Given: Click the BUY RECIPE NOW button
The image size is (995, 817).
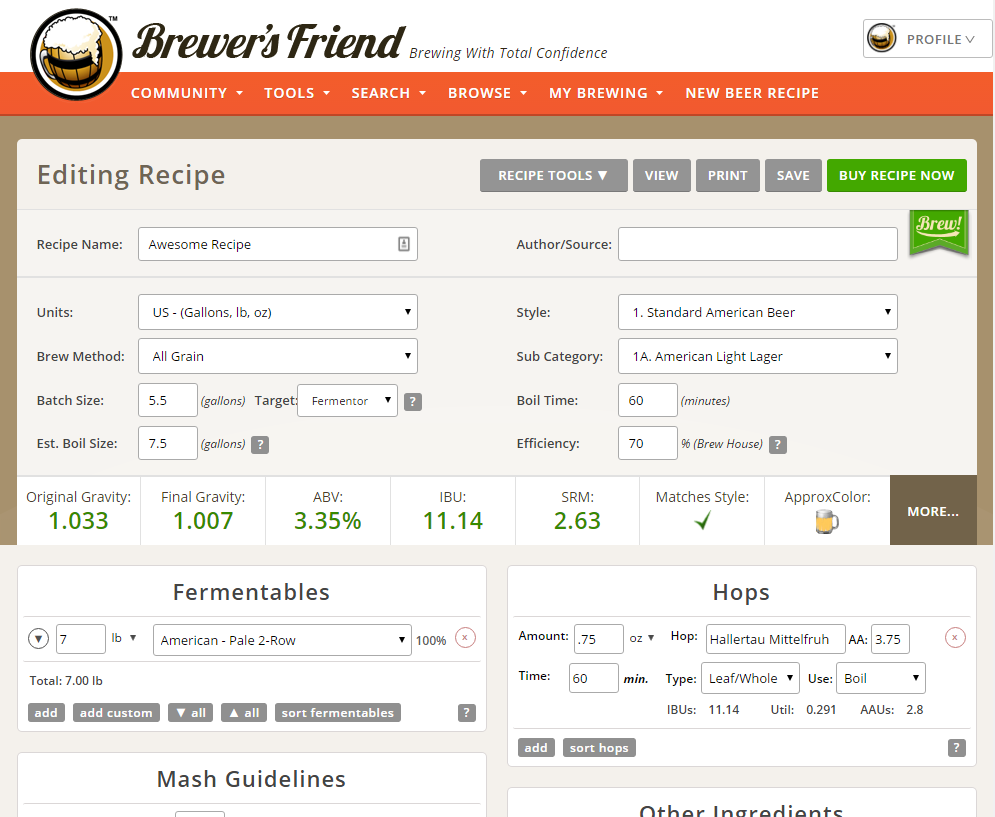Looking at the screenshot, I should point(897,175).
